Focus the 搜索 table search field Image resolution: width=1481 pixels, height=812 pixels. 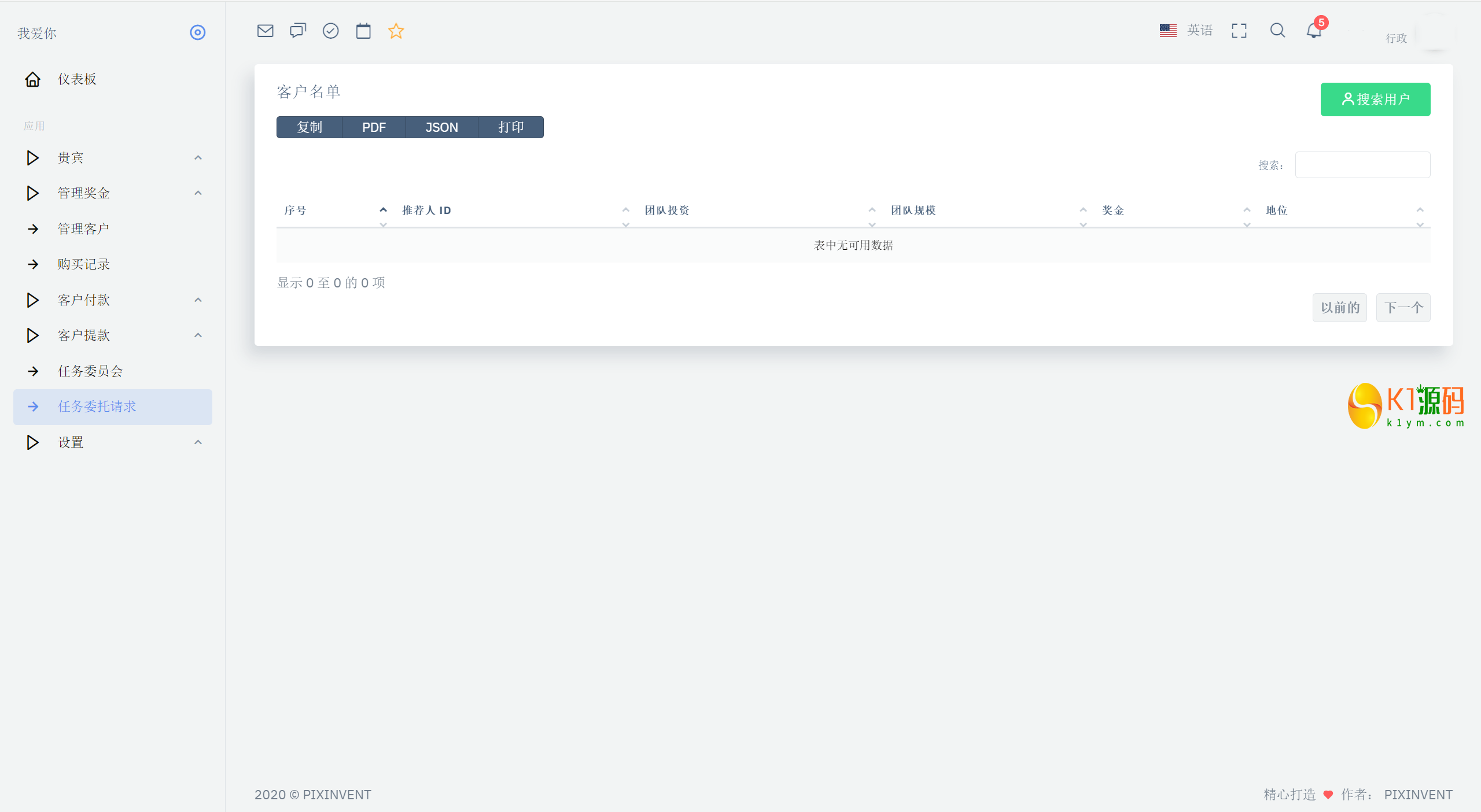click(1363, 165)
